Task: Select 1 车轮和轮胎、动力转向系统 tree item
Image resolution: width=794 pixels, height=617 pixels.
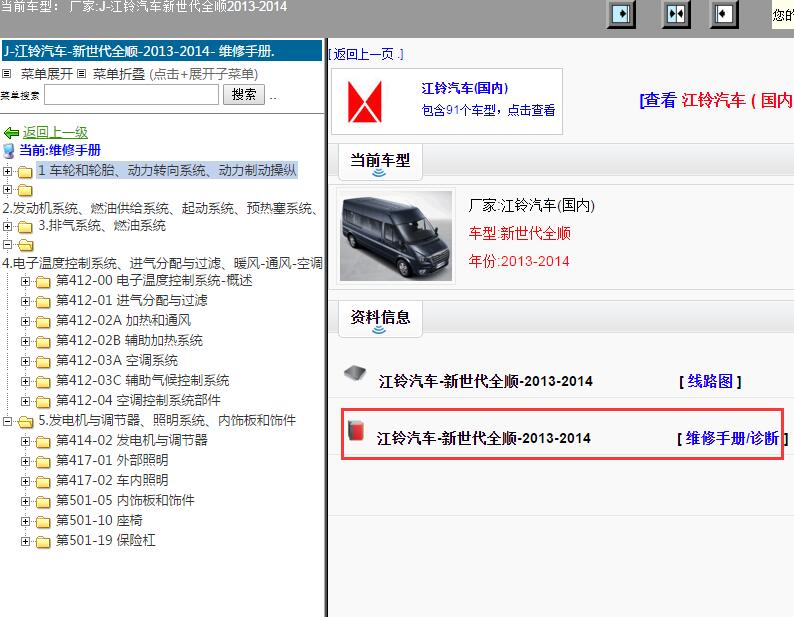Action: click(x=167, y=170)
